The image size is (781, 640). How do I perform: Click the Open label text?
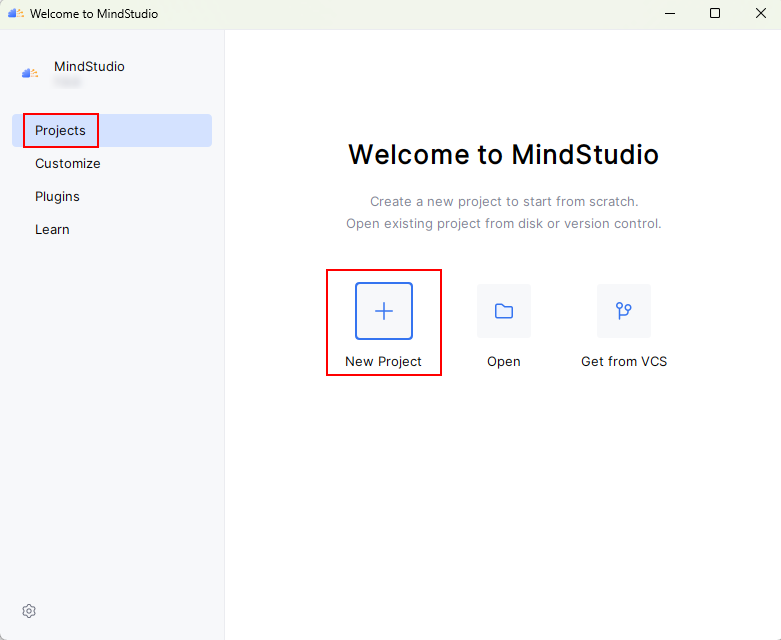point(504,362)
